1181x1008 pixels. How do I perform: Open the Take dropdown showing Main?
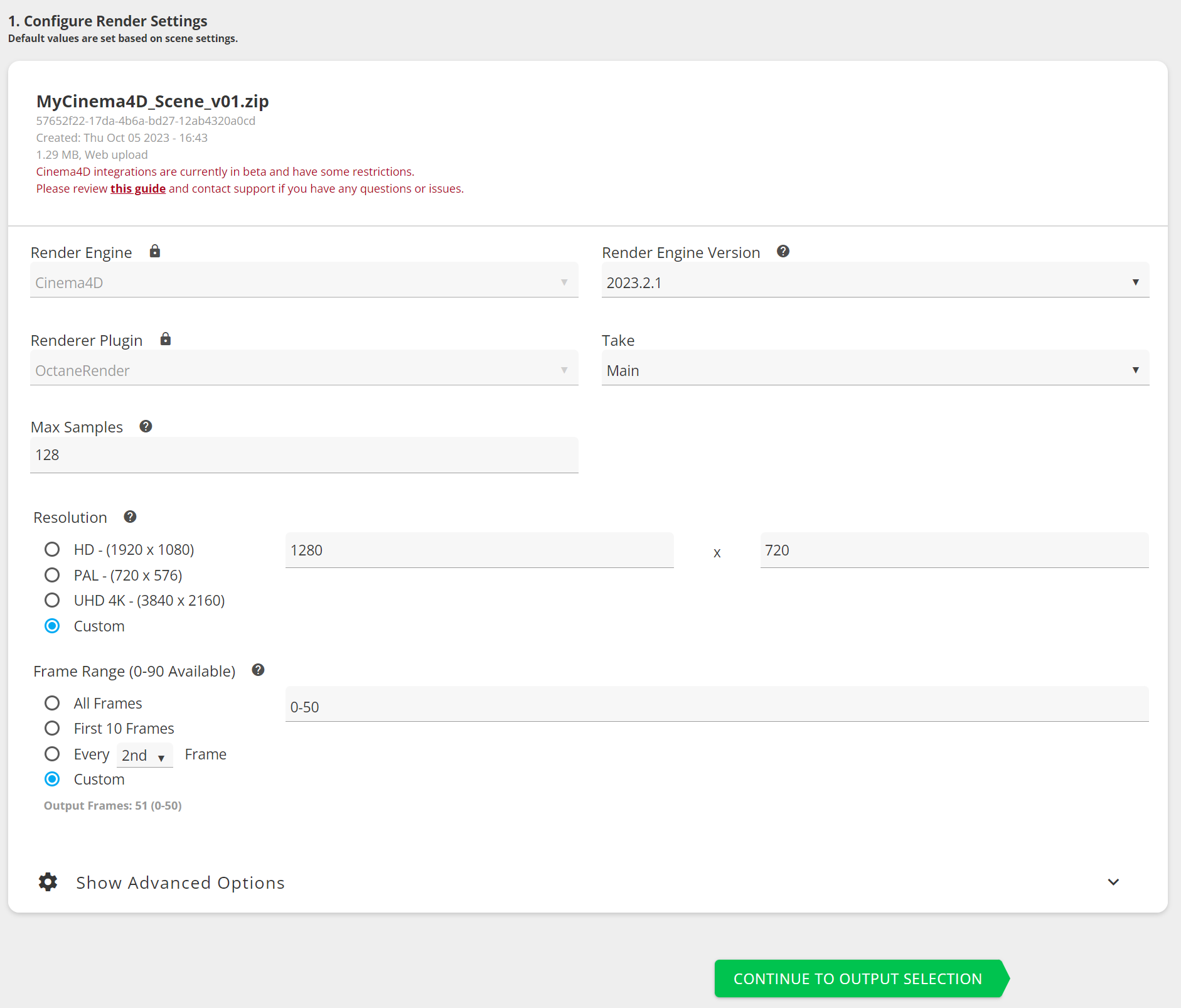tap(875, 370)
